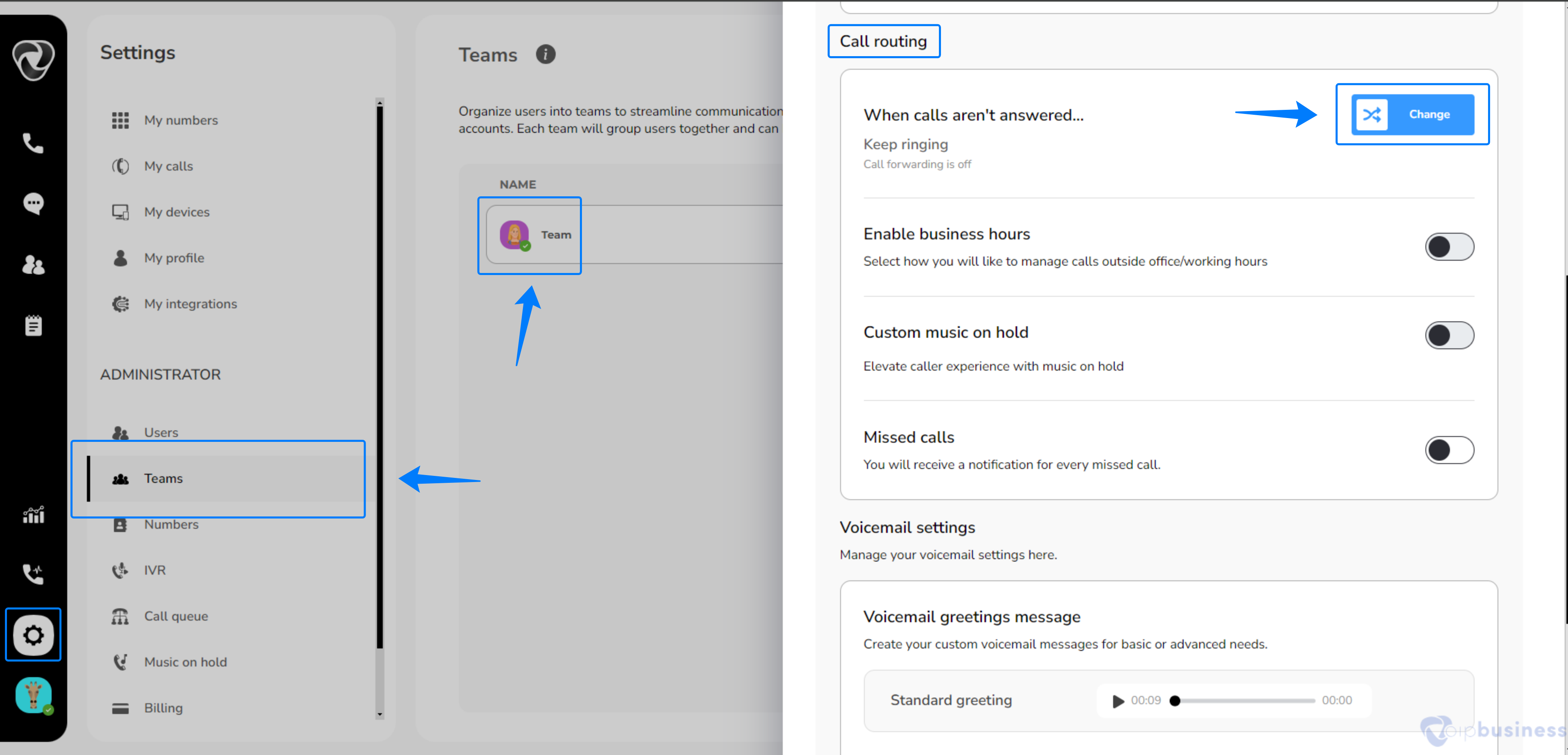Click the settings menu scrollbar
The width and height of the screenshot is (1568, 755).
coord(380,377)
